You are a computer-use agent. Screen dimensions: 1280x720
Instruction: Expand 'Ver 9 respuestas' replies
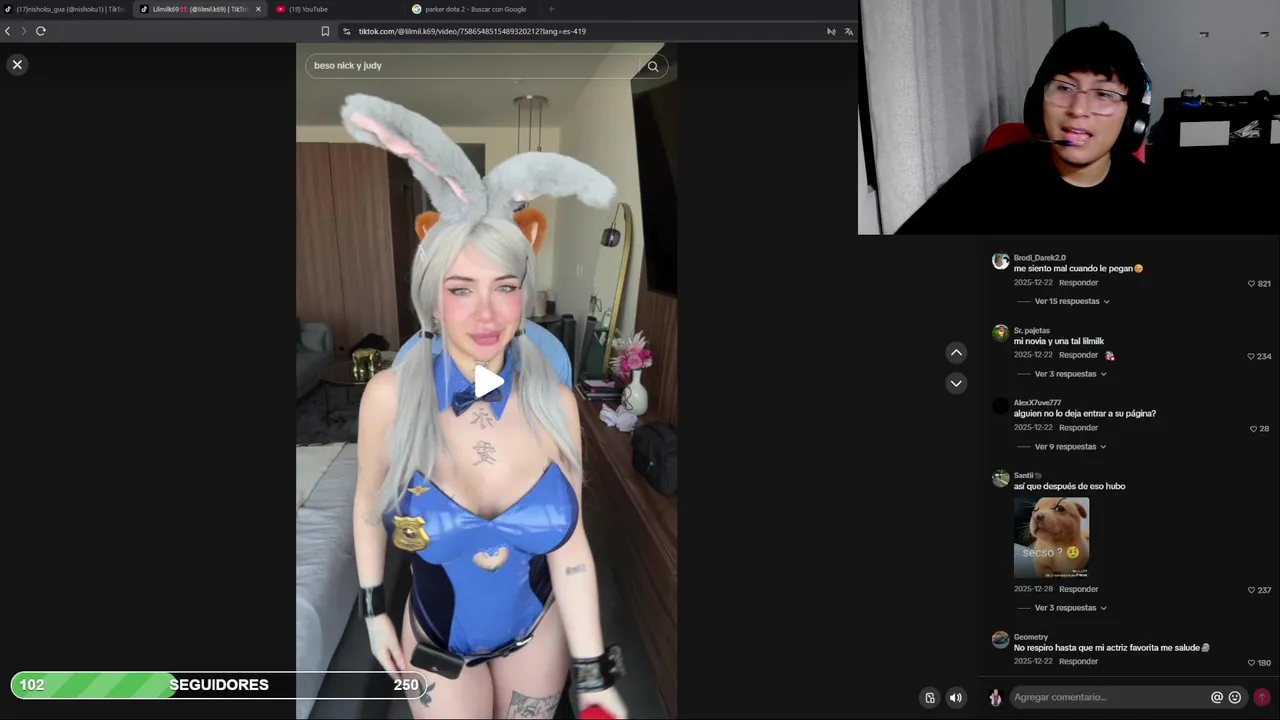click(x=1071, y=447)
